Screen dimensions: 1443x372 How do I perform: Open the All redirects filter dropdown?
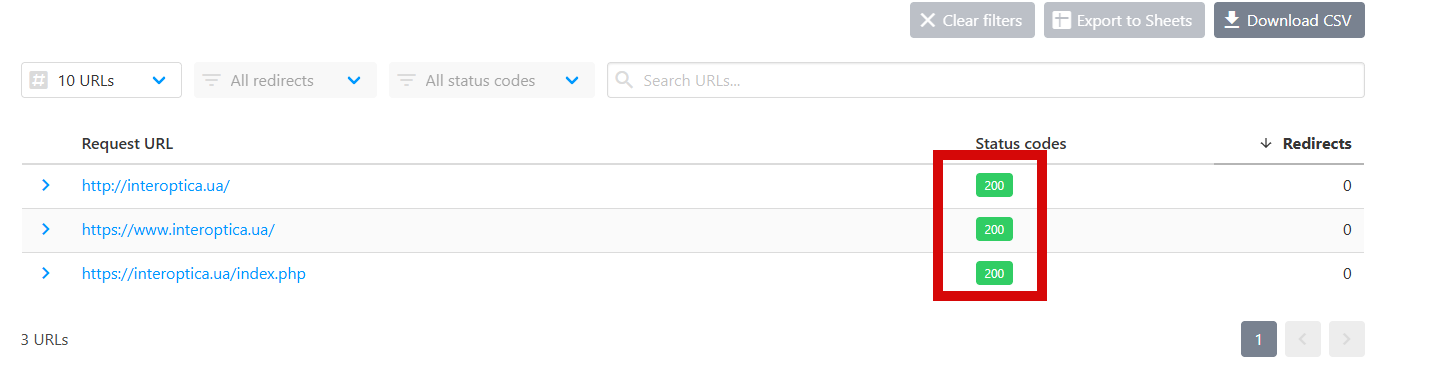tap(285, 80)
